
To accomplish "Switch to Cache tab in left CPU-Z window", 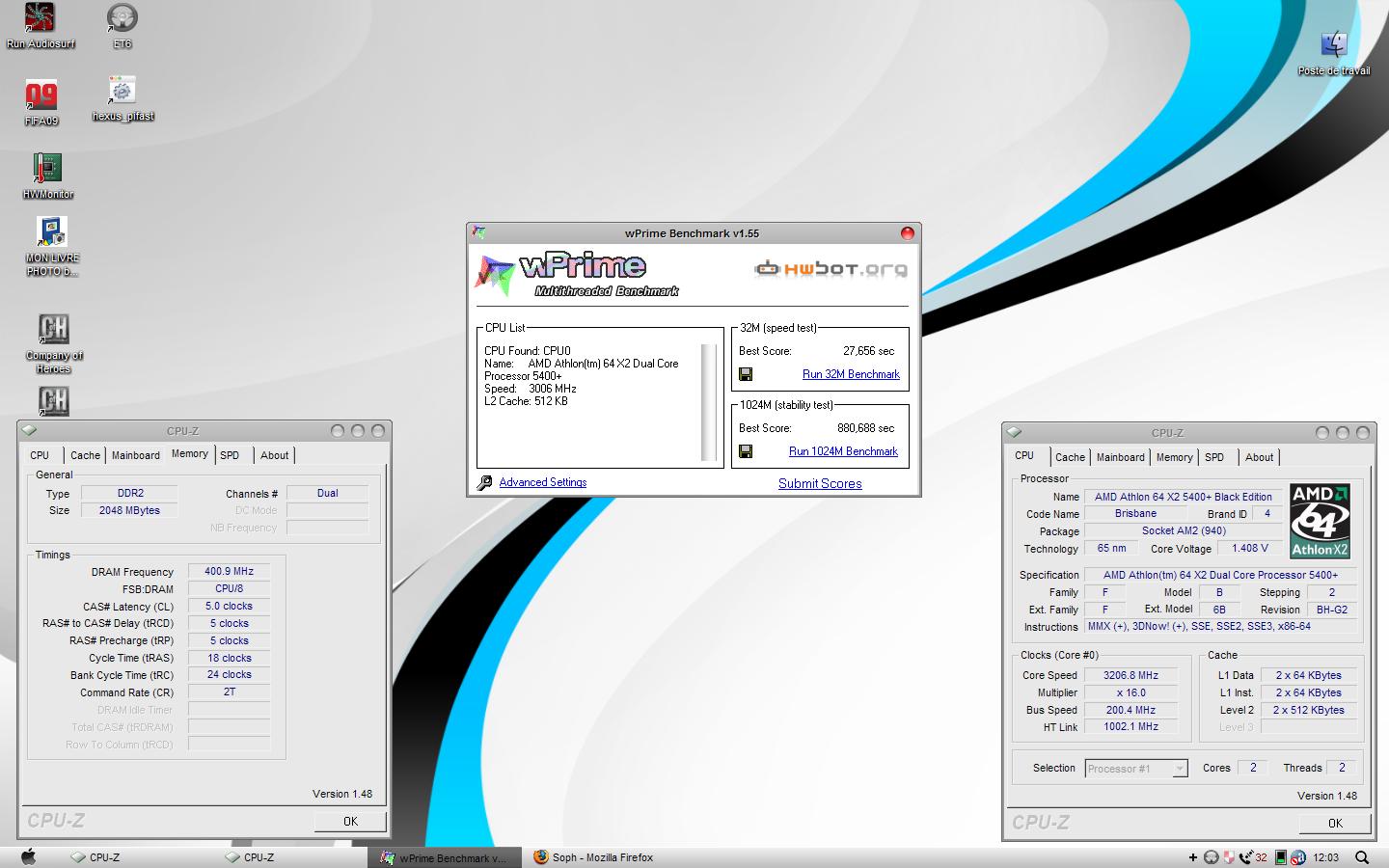I will pyautogui.click(x=85, y=455).
